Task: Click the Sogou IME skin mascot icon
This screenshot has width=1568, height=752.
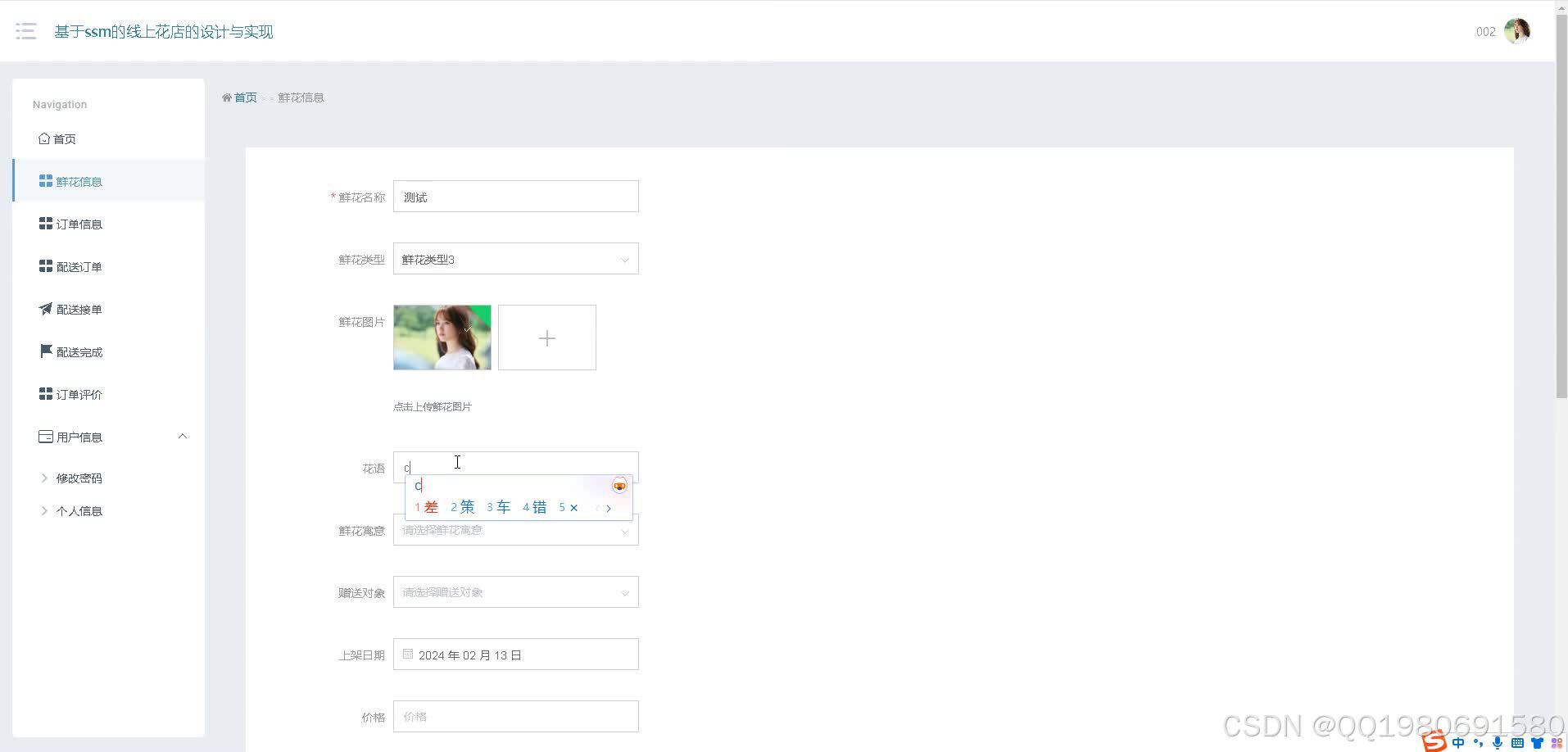Action: point(619,486)
